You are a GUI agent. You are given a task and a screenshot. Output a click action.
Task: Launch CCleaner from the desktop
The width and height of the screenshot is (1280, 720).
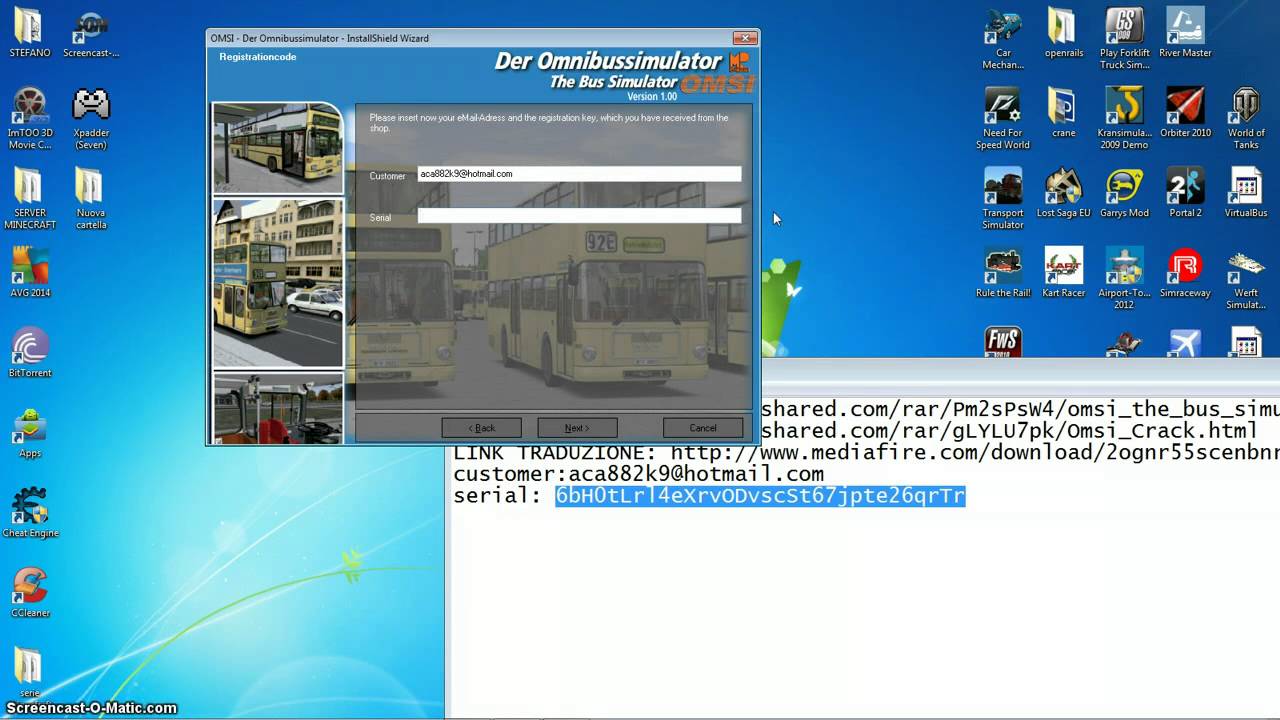click(x=30, y=592)
